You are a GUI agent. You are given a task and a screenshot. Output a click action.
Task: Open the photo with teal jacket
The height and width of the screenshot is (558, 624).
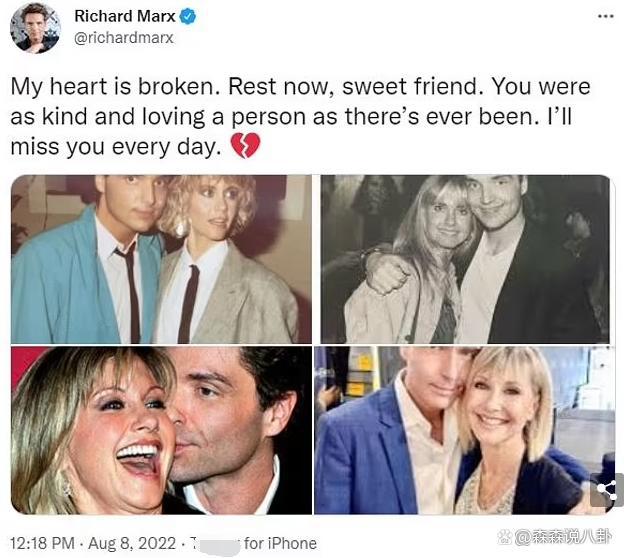(161, 259)
